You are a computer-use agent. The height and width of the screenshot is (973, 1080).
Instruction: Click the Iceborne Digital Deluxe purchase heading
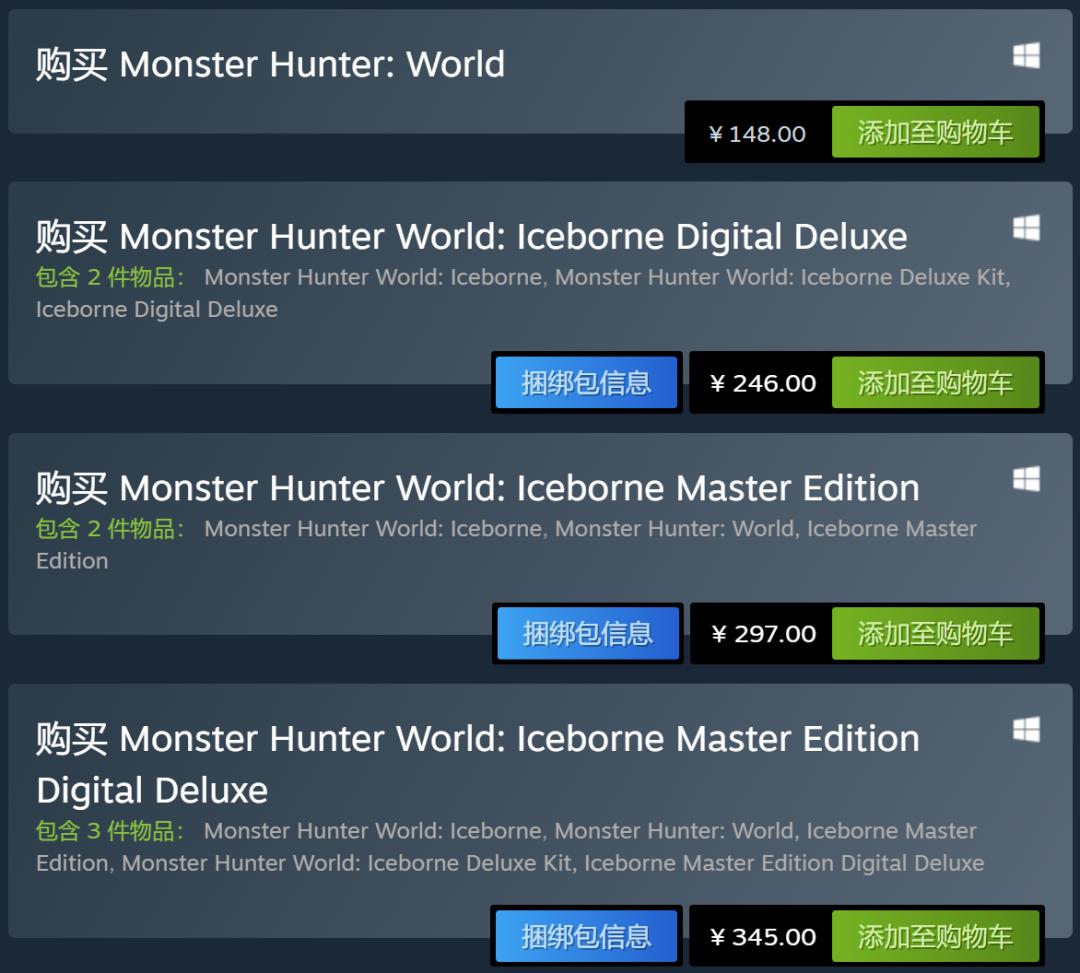(471, 237)
